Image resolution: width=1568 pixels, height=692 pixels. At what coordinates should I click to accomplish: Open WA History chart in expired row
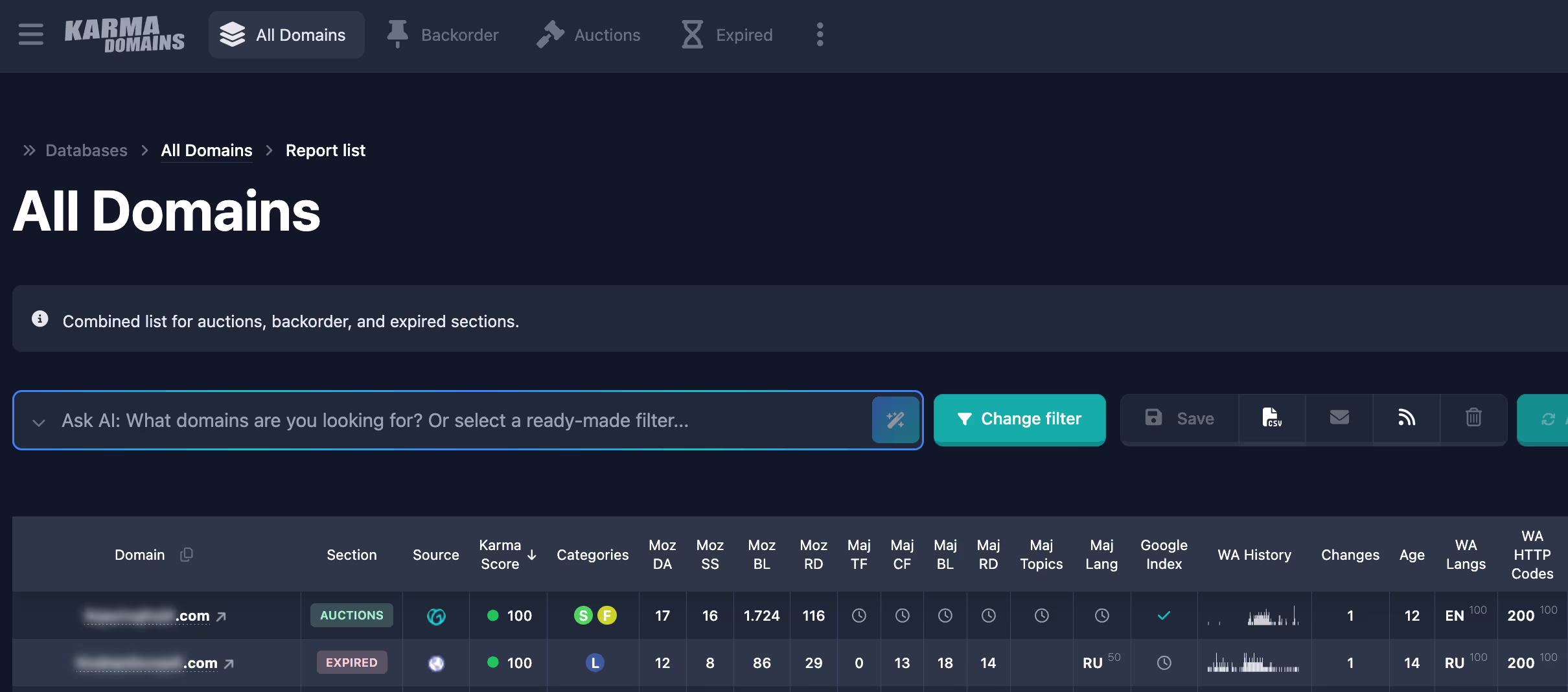pos(1254,662)
